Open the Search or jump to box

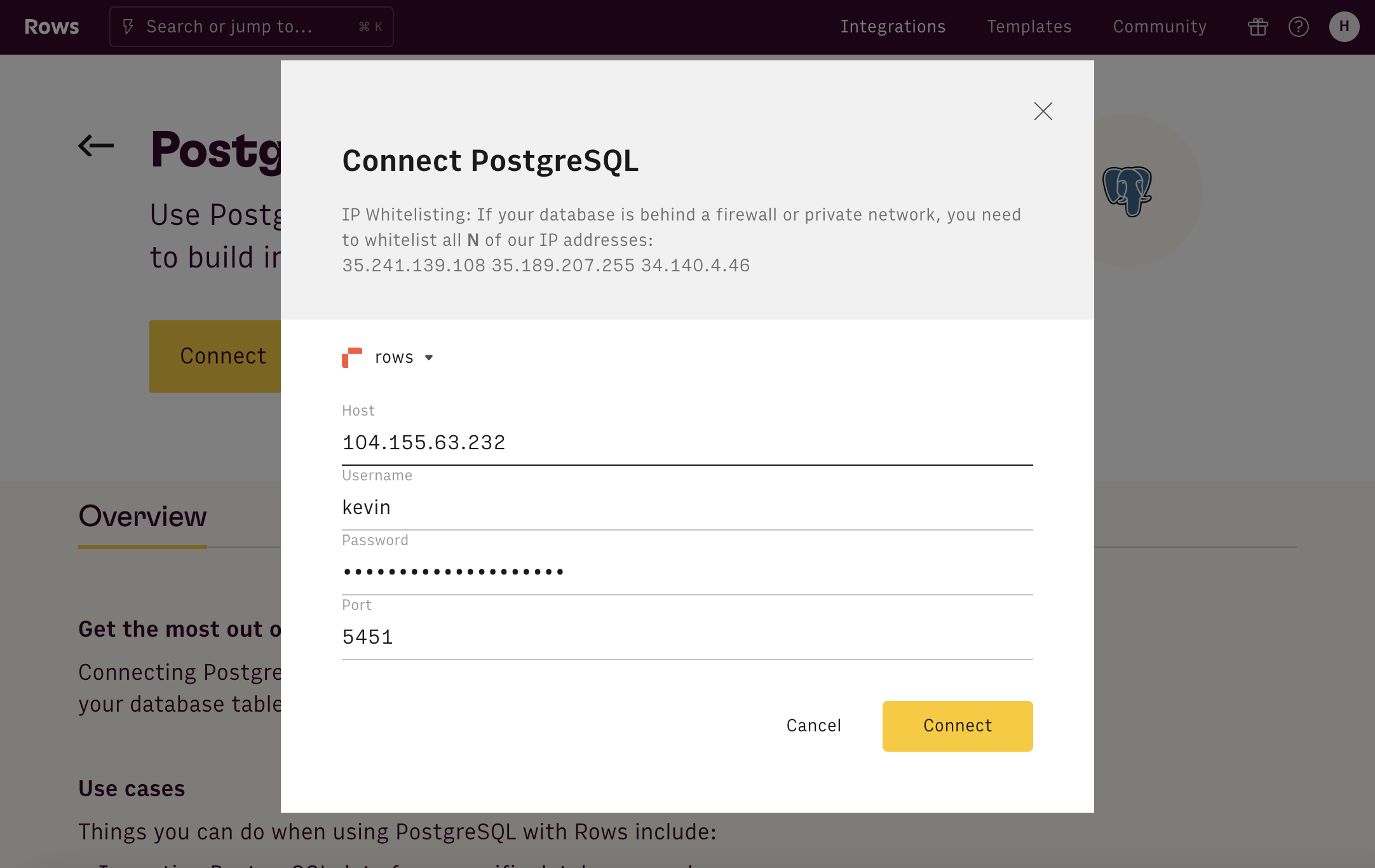pyautogui.click(x=252, y=27)
